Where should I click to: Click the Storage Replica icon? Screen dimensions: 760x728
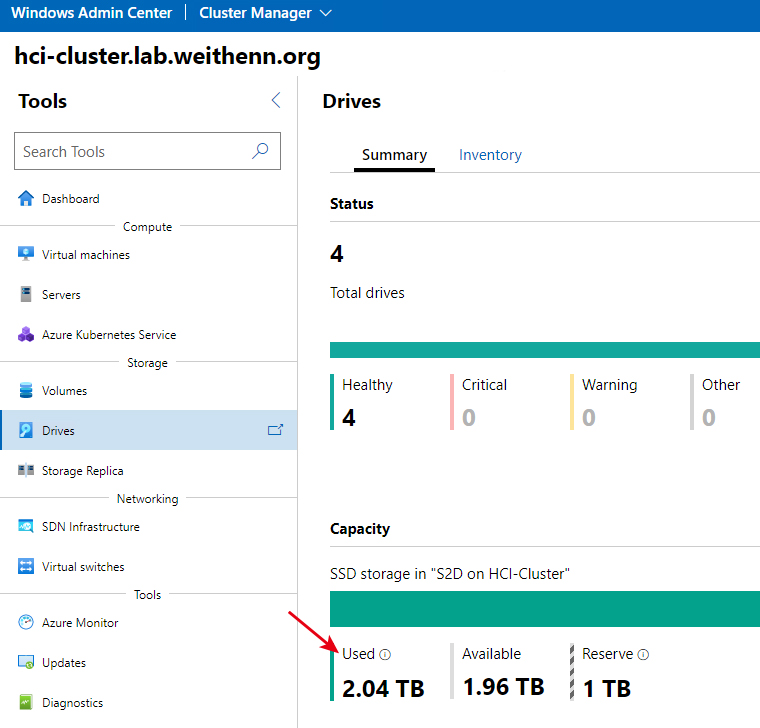26,470
